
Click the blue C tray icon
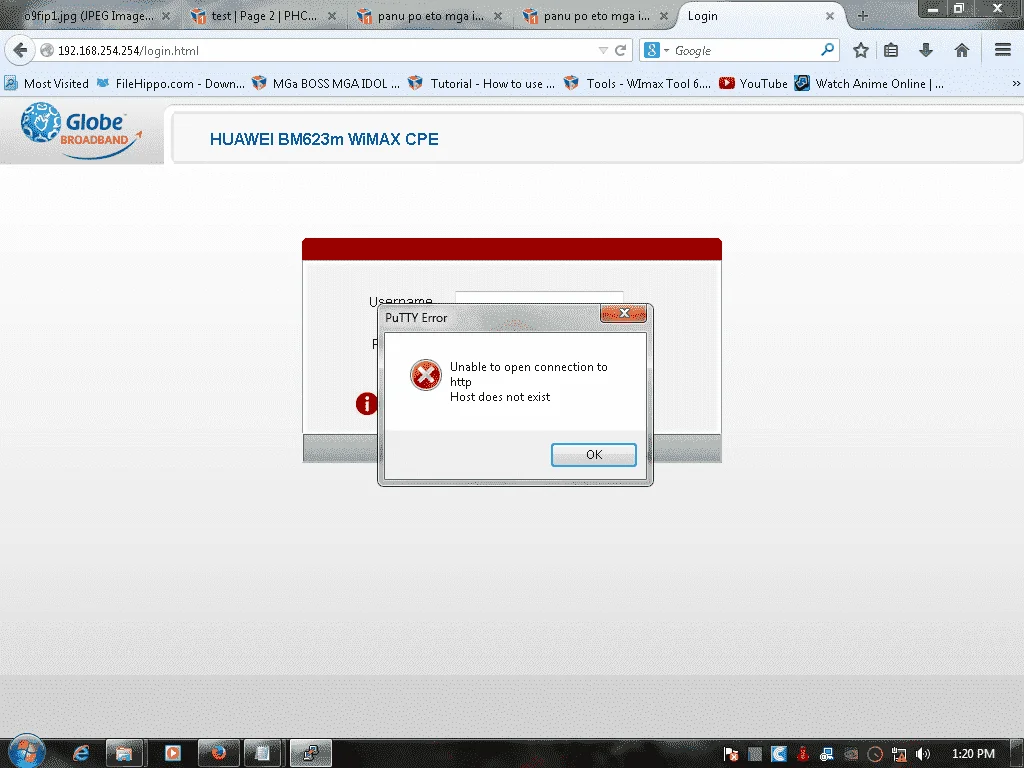(778, 754)
